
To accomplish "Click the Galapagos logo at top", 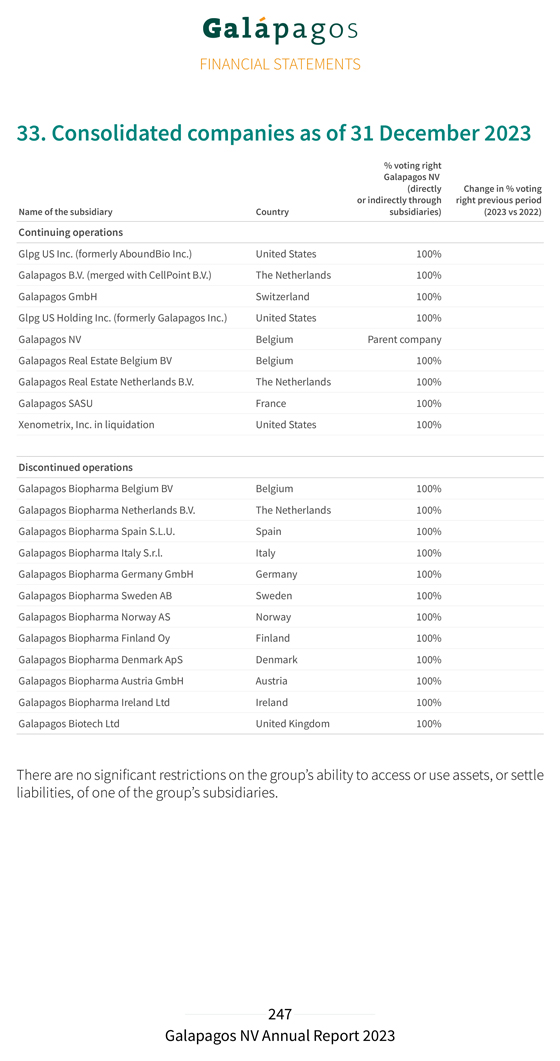I will click(280, 30).
